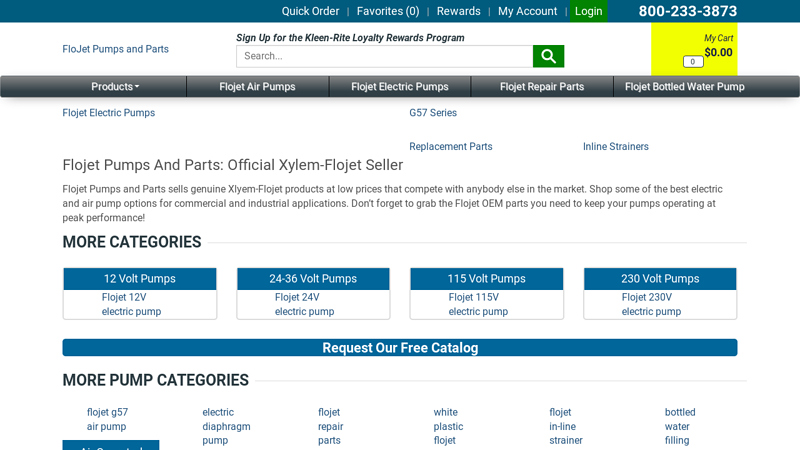The height and width of the screenshot is (450, 800).
Task: Open flojet g57 air pump link
Action: click(107, 419)
